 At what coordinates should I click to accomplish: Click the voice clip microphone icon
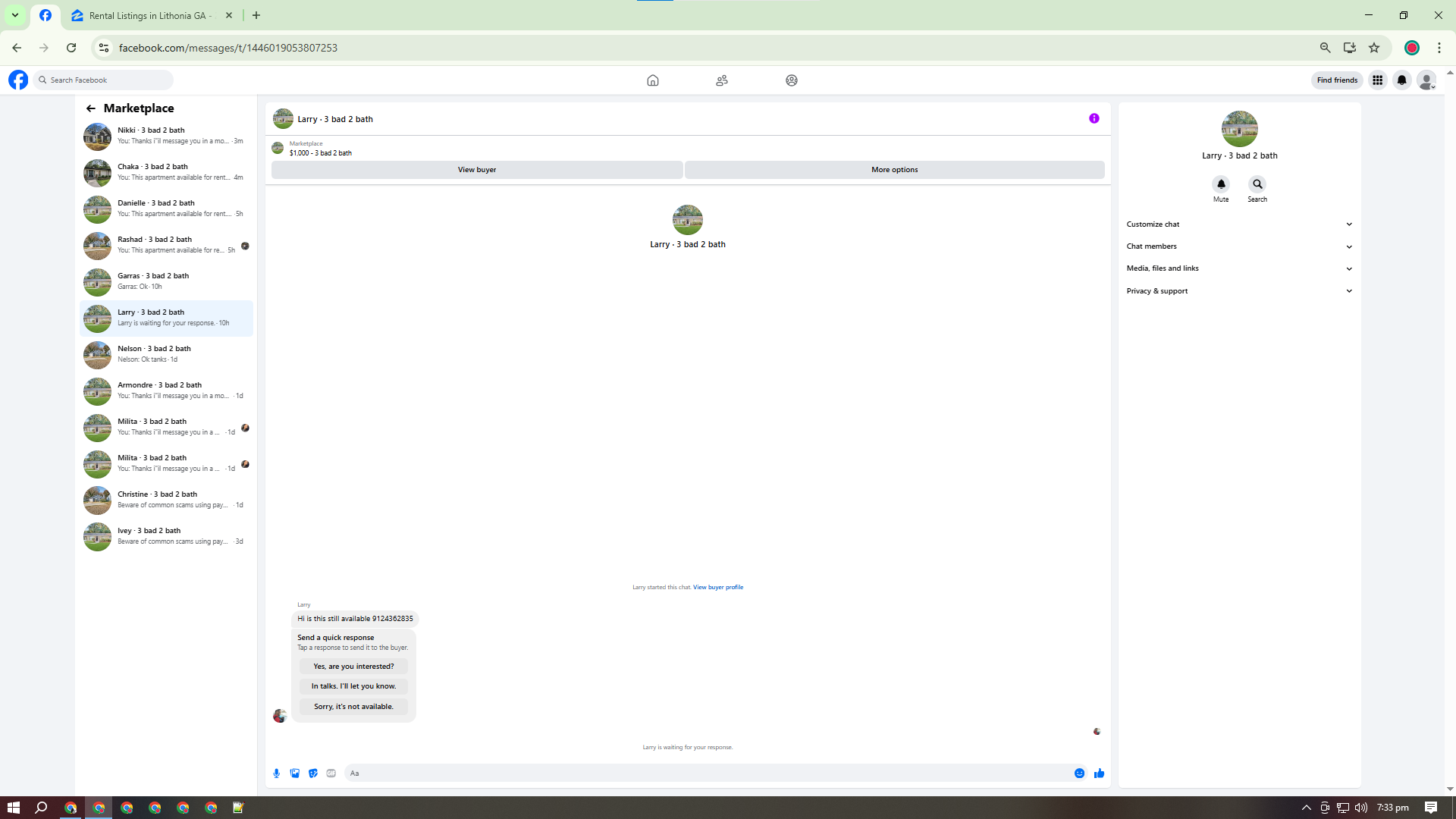(x=277, y=773)
